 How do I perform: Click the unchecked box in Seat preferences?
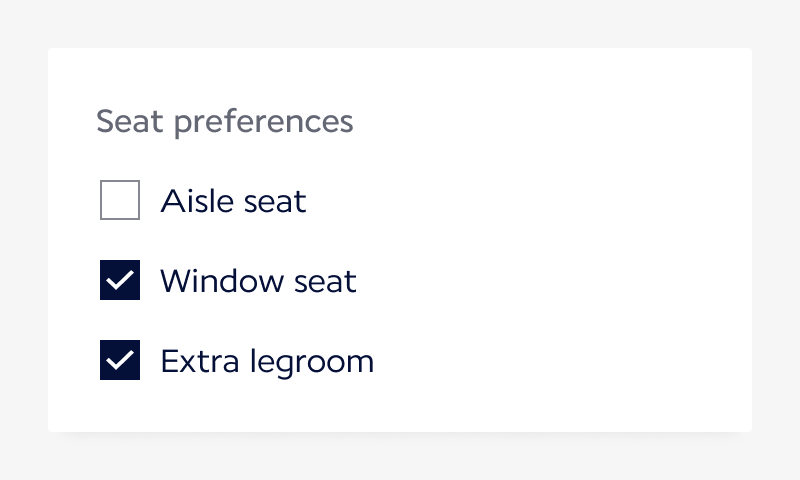click(x=120, y=200)
